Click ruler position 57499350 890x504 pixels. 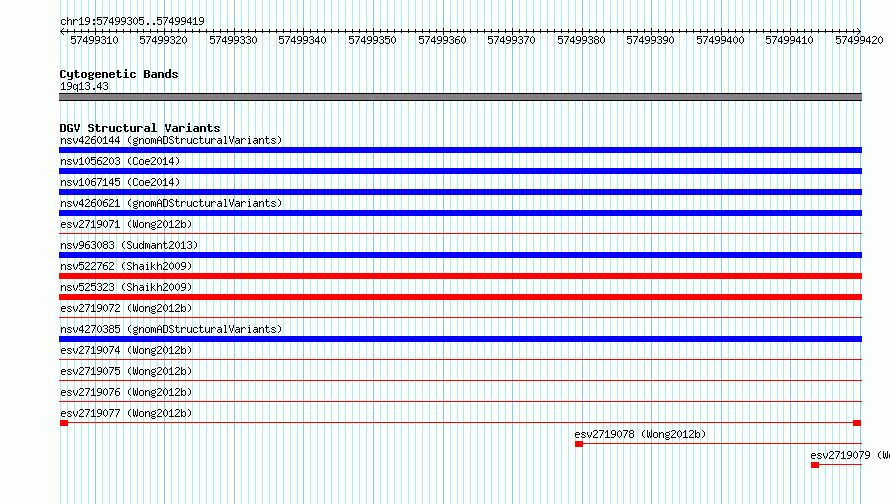point(372,40)
